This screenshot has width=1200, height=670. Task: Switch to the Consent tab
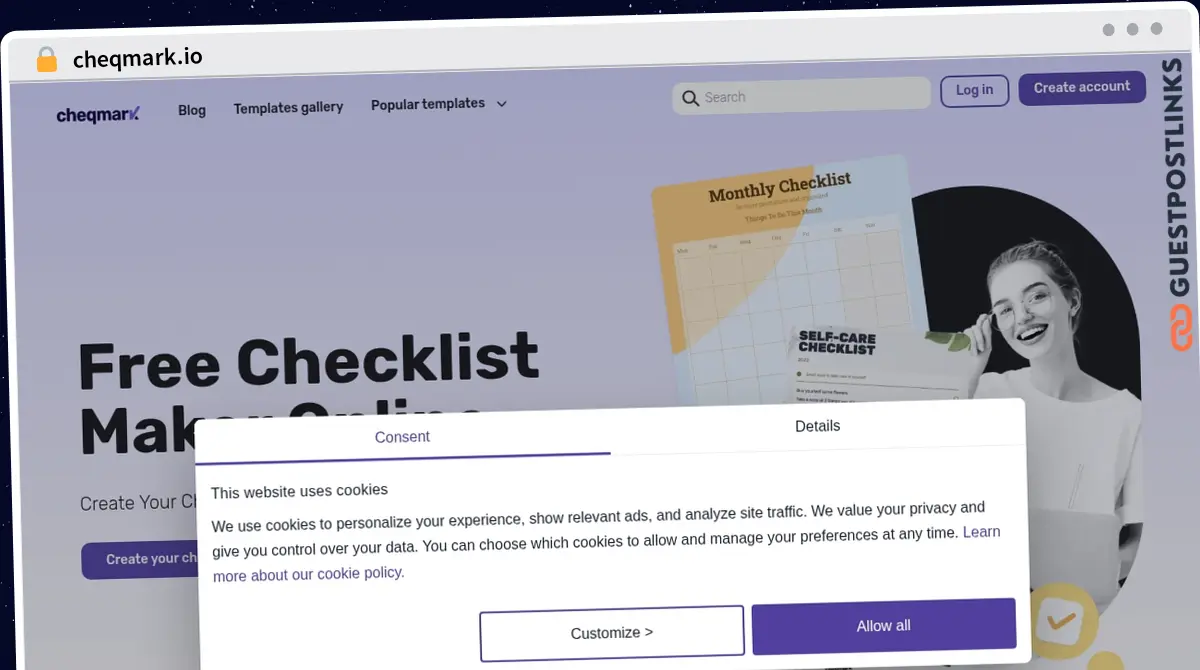(402, 437)
